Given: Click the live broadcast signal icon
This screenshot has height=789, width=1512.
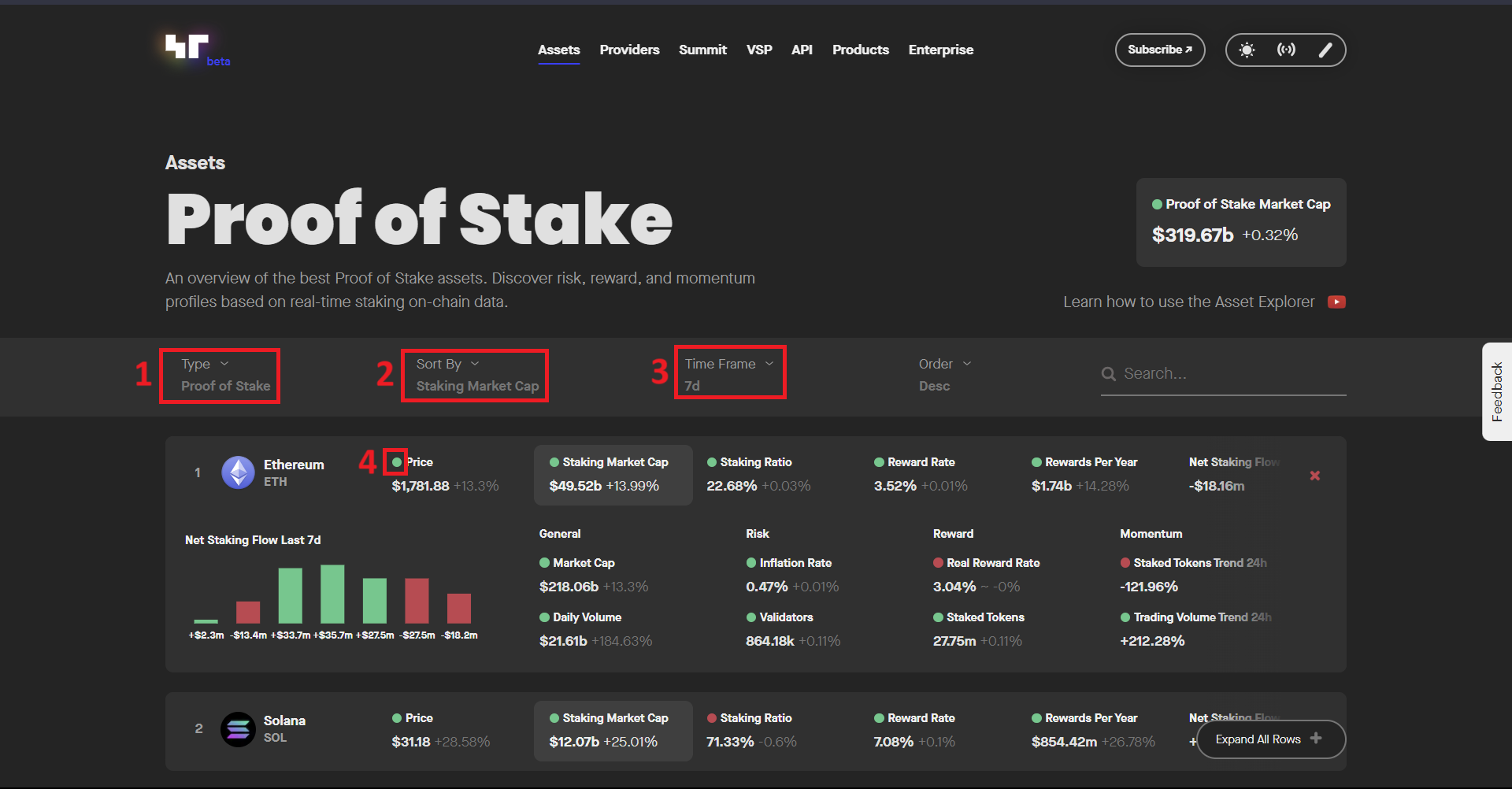Looking at the screenshot, I should [1286, 50].
